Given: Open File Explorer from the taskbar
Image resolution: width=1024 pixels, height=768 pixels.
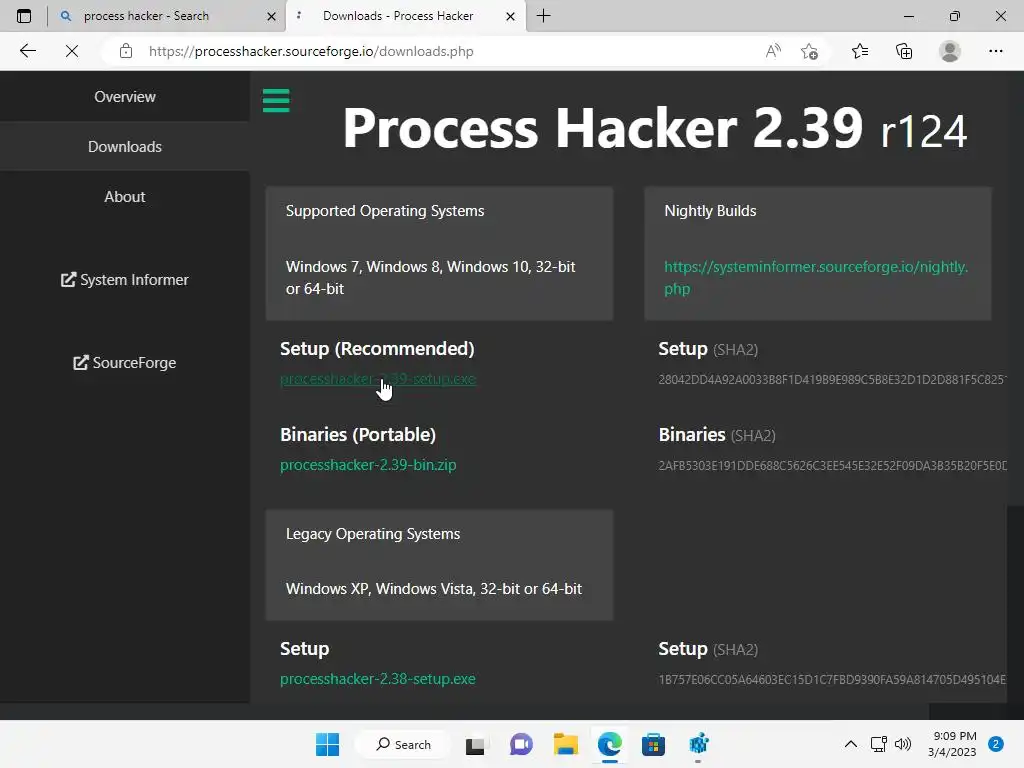Looking at the screenshot, I should [x=566, y=744].
